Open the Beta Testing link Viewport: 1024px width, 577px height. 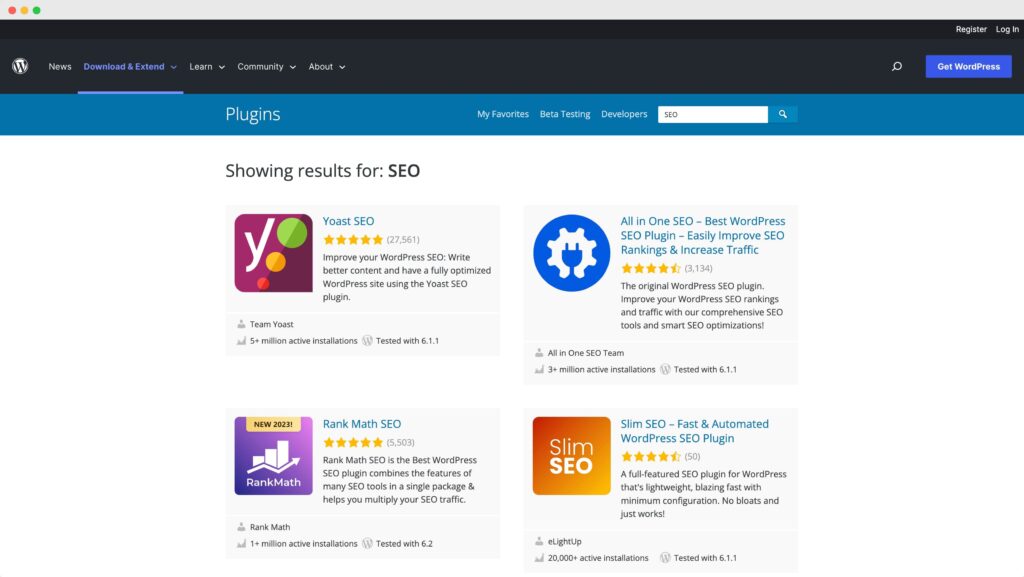tap(565, 114)
